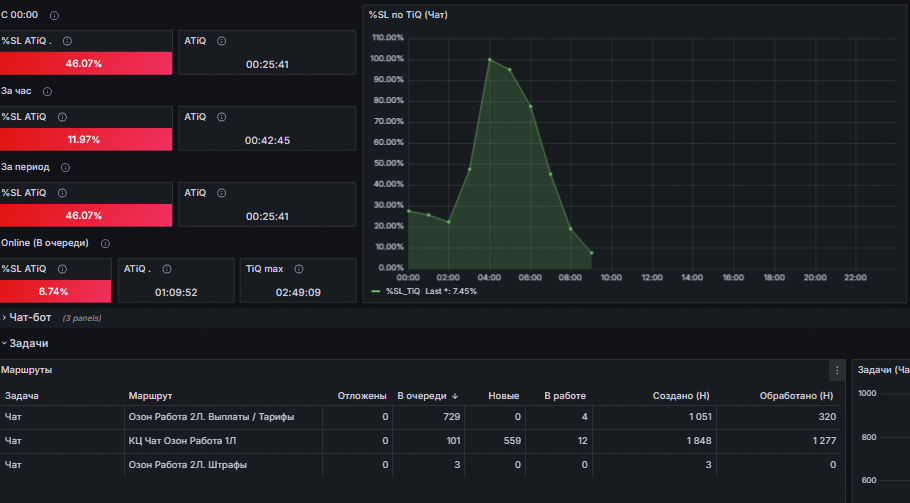Select row 'КЦ Чат Озон Работа 1Л'
The height and width of the screenshot is (503, 910).
(x=420, y=441)
